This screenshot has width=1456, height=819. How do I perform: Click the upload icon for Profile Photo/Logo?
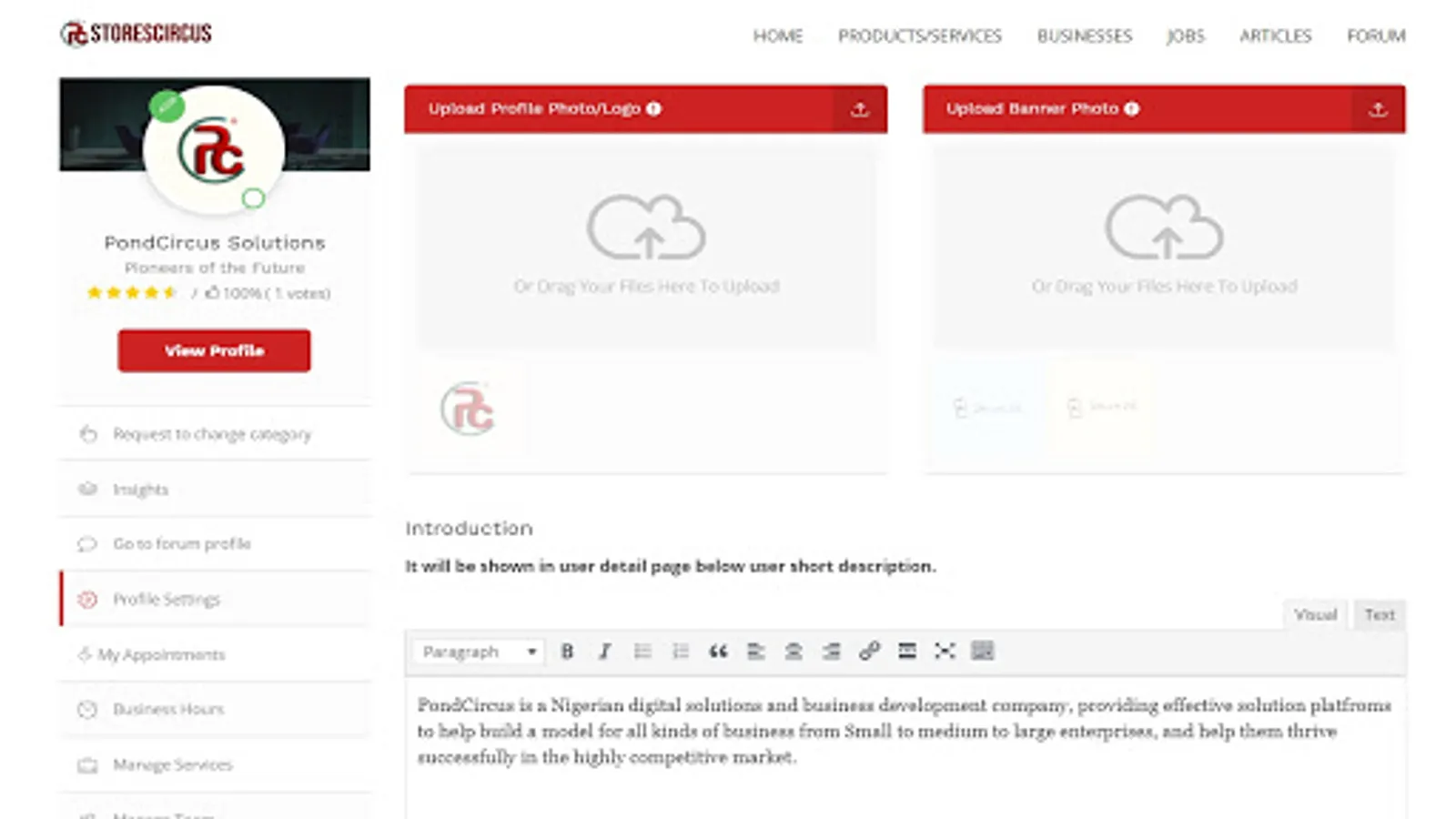click(x=860, y=109)
